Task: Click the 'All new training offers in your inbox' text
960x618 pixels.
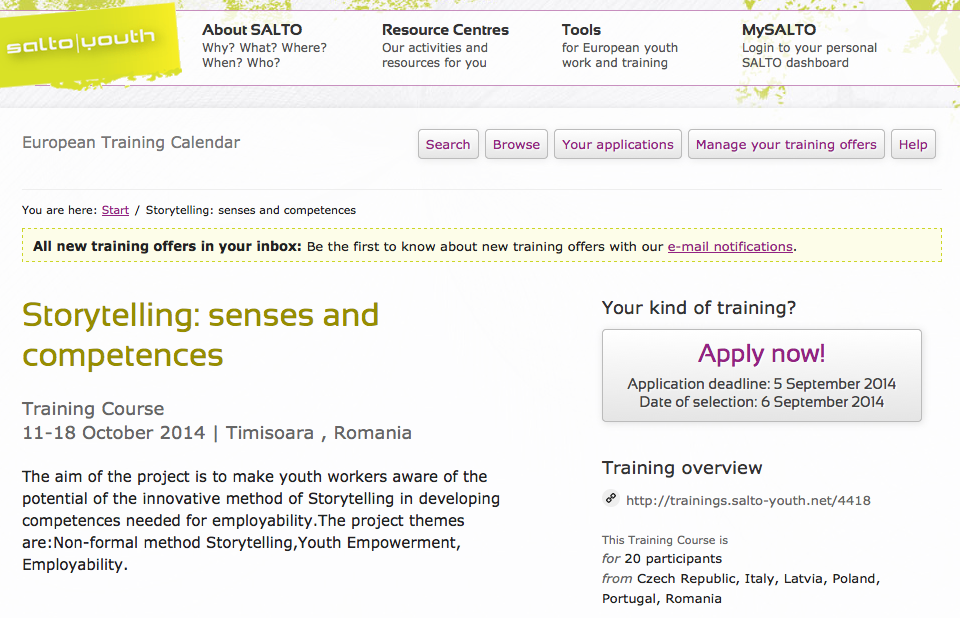Action: point(167,246)
